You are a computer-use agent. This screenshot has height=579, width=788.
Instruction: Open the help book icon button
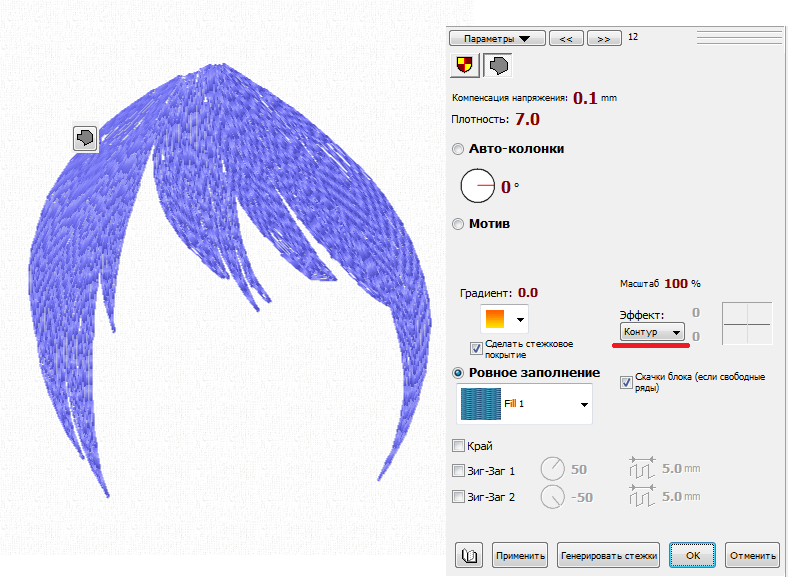pos(469,555)
